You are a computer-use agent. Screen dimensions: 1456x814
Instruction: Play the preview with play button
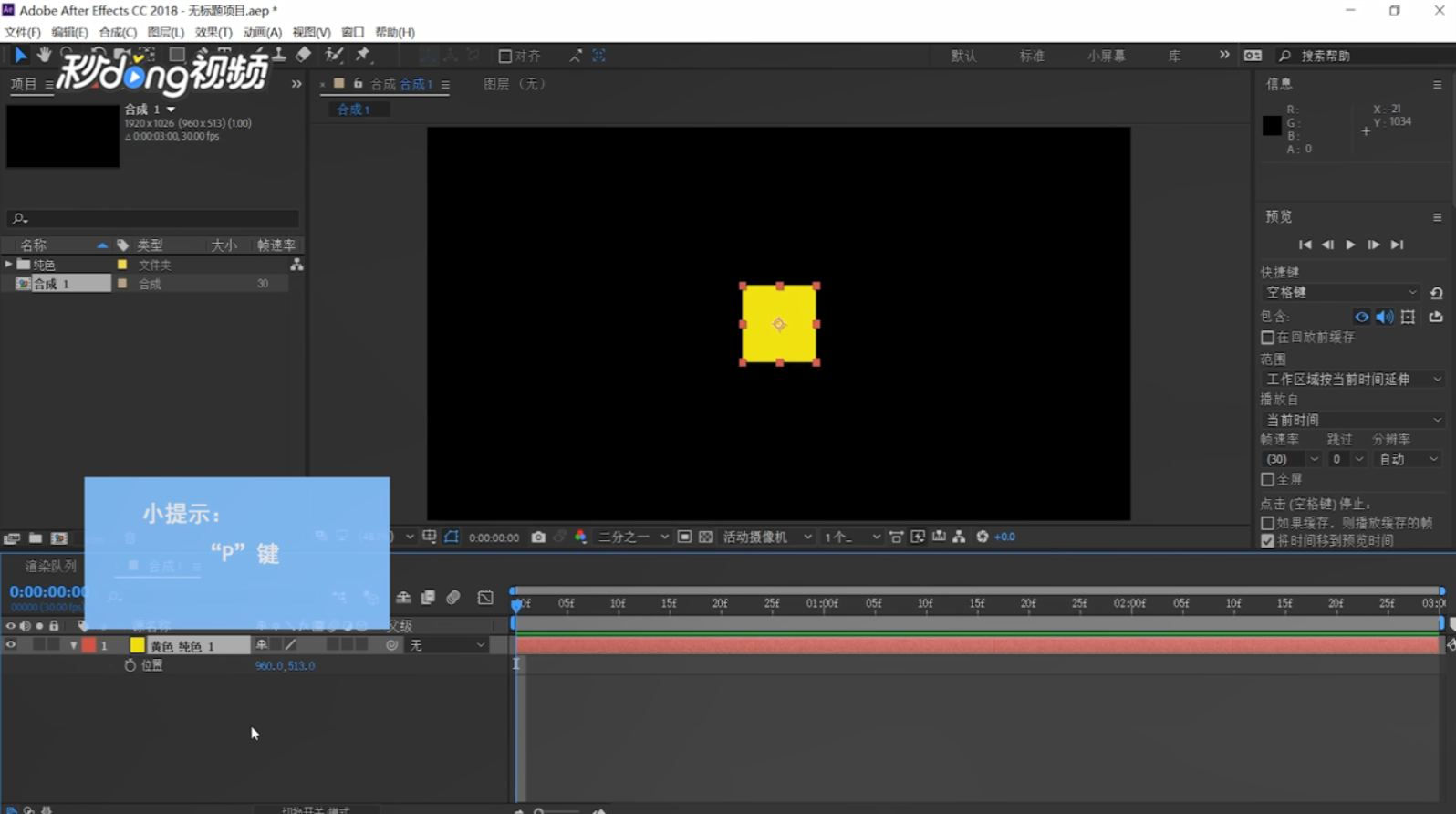(1350, 245)
